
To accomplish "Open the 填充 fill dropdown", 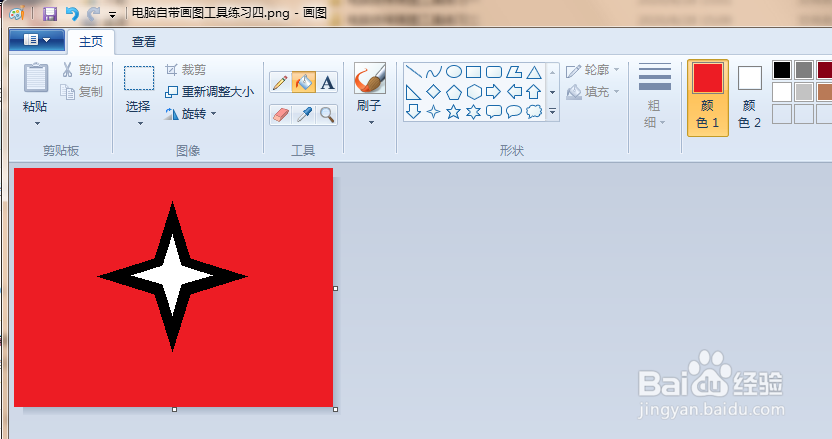I will (x=593, y=92).
